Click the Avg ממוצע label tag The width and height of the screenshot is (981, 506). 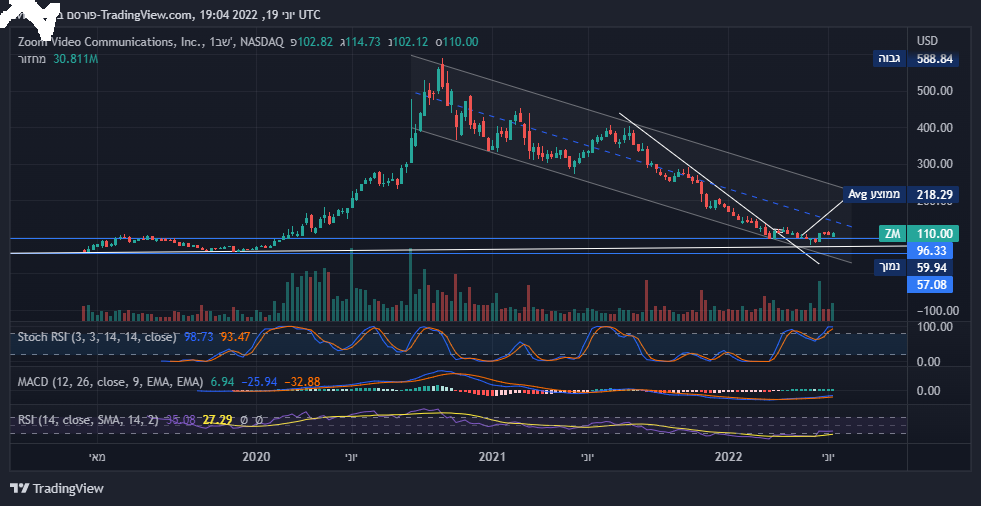[875, 195]
